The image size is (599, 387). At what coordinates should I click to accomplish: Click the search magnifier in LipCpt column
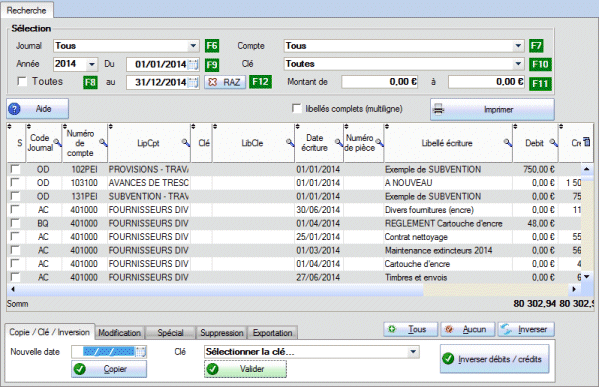[186, 143]
